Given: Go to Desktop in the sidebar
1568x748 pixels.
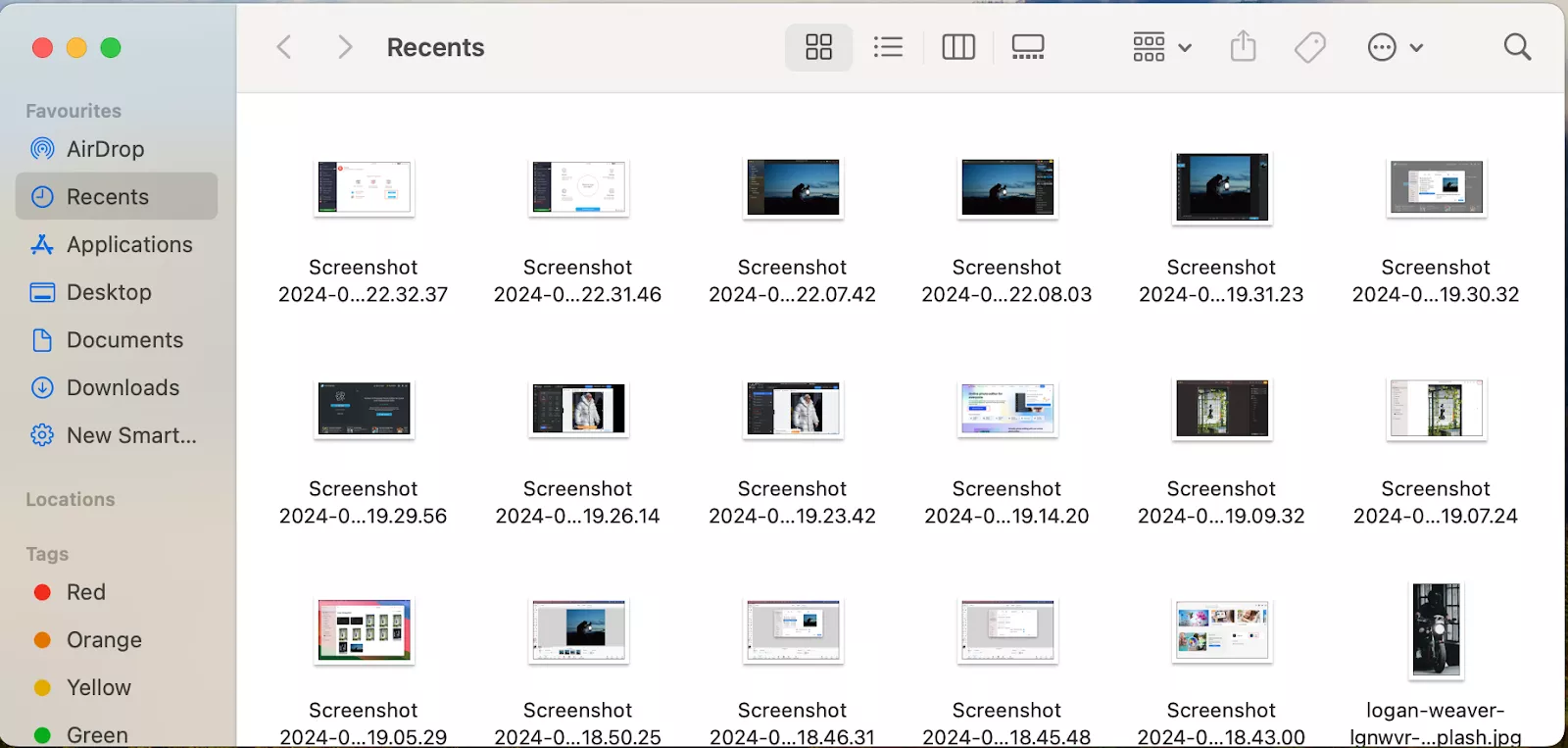Looking at the screenshot, I should [109, 292].
